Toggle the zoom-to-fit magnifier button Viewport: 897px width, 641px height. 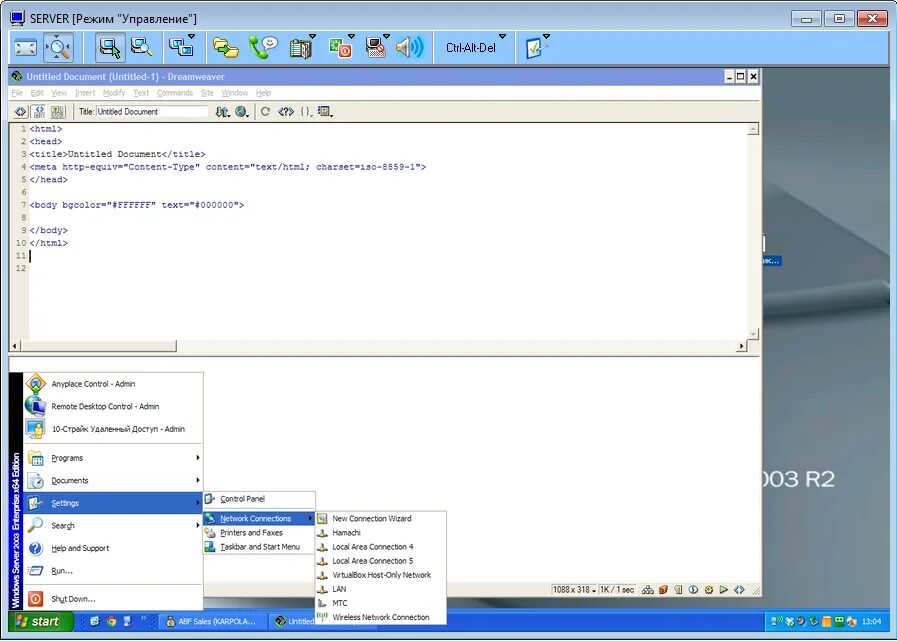(x=59, y=48)
